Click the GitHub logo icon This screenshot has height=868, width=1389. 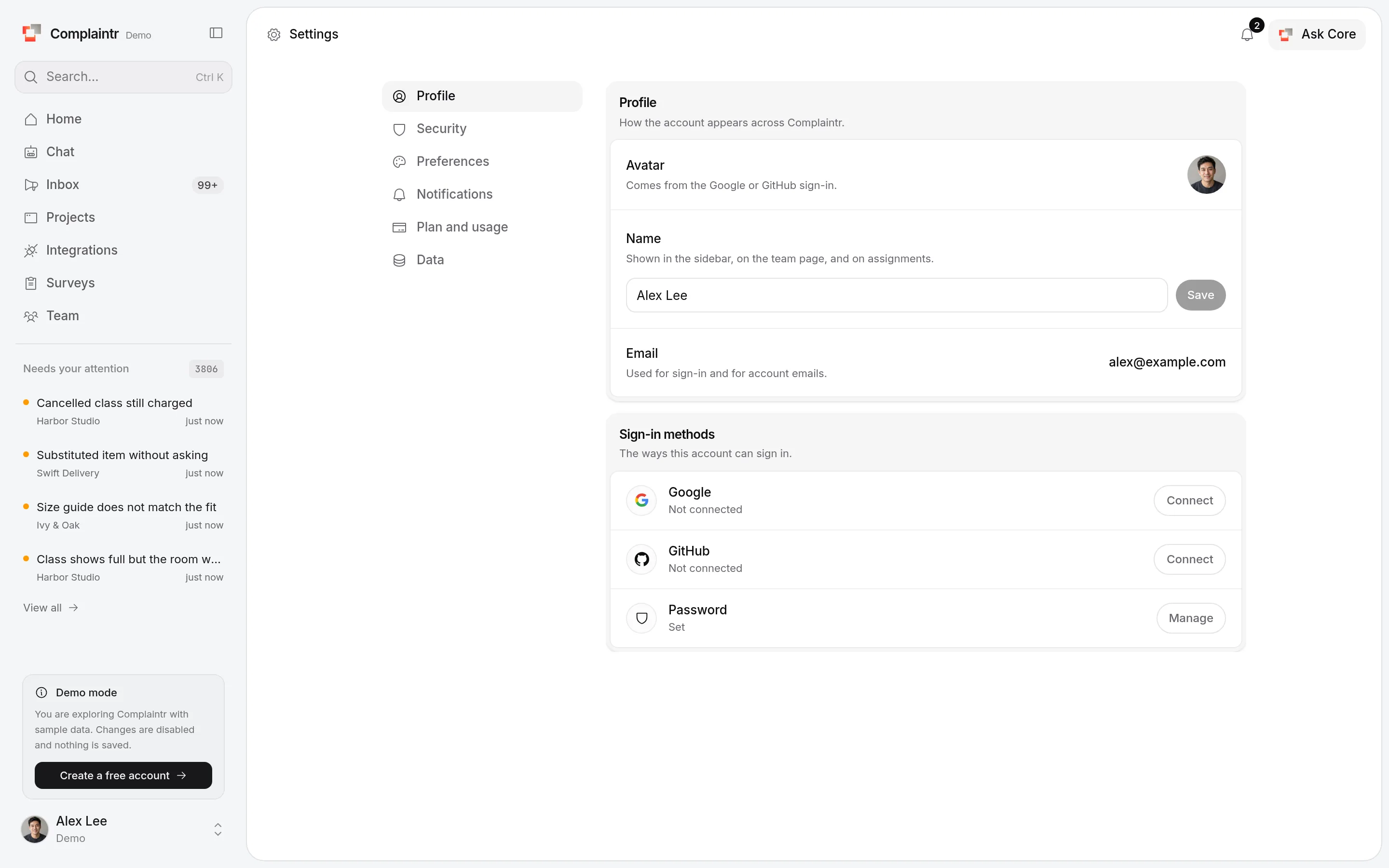click(x=642, y=559)
